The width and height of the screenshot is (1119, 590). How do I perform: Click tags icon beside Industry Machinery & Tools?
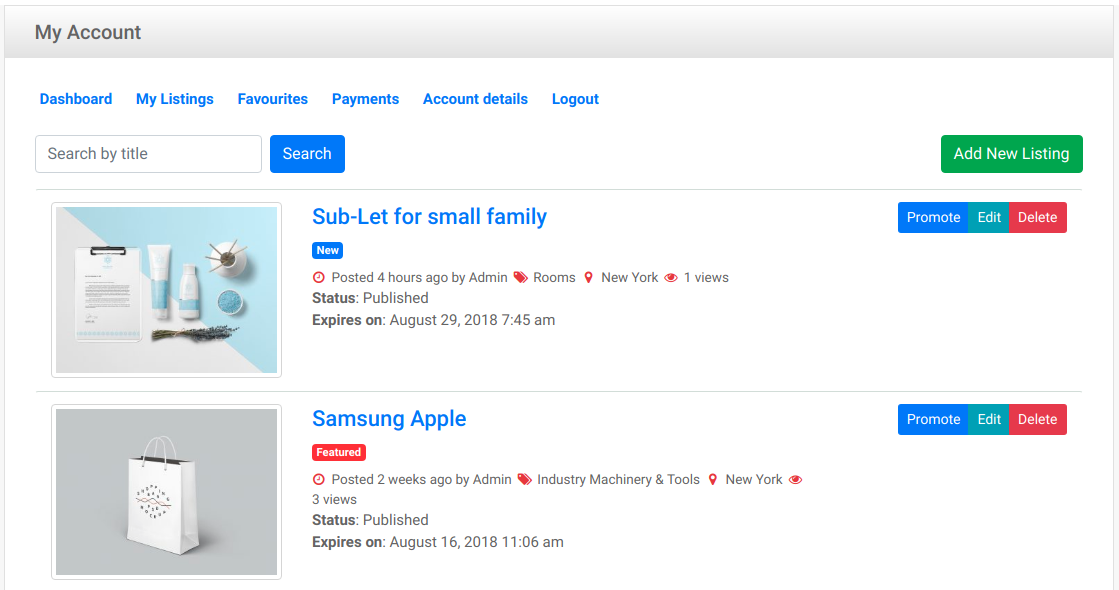click(525, 479)
